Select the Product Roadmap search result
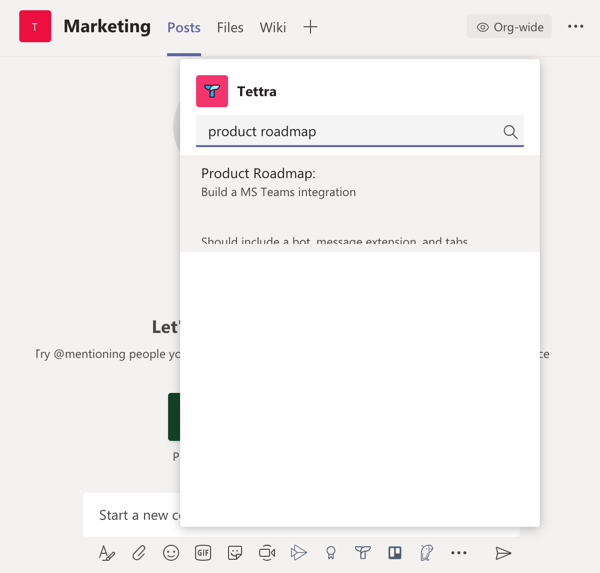The height and width of the screenshot is (573, 600). pyautogui.click(x=360, y=204)
